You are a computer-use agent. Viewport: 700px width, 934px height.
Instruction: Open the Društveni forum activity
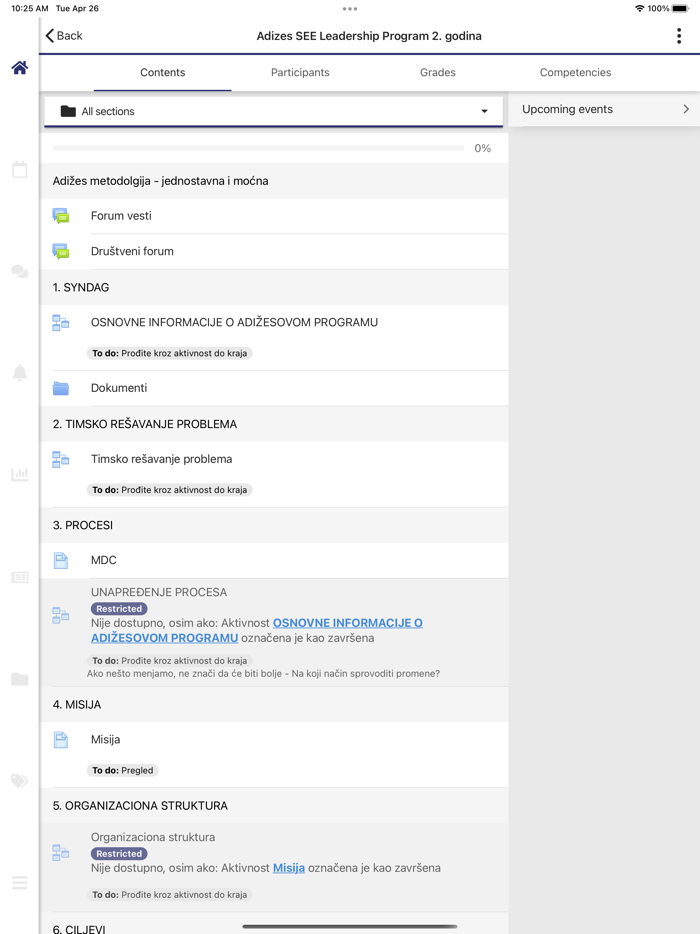coord(274,251)
